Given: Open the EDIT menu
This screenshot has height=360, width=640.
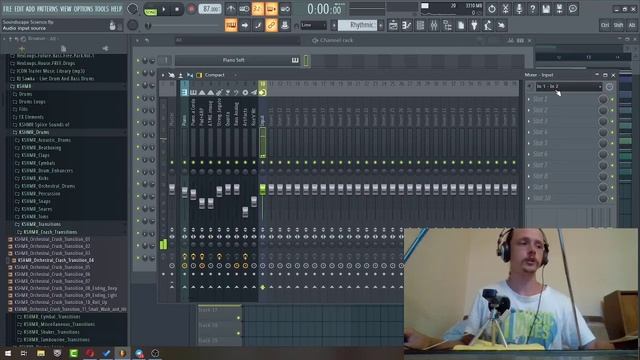Looking at the screenshot, I should coord(19,9).
